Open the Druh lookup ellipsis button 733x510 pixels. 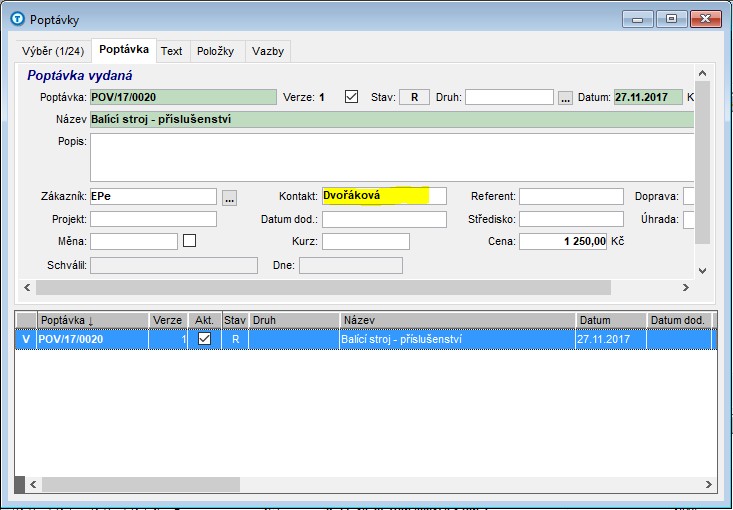tap(565, 98)
